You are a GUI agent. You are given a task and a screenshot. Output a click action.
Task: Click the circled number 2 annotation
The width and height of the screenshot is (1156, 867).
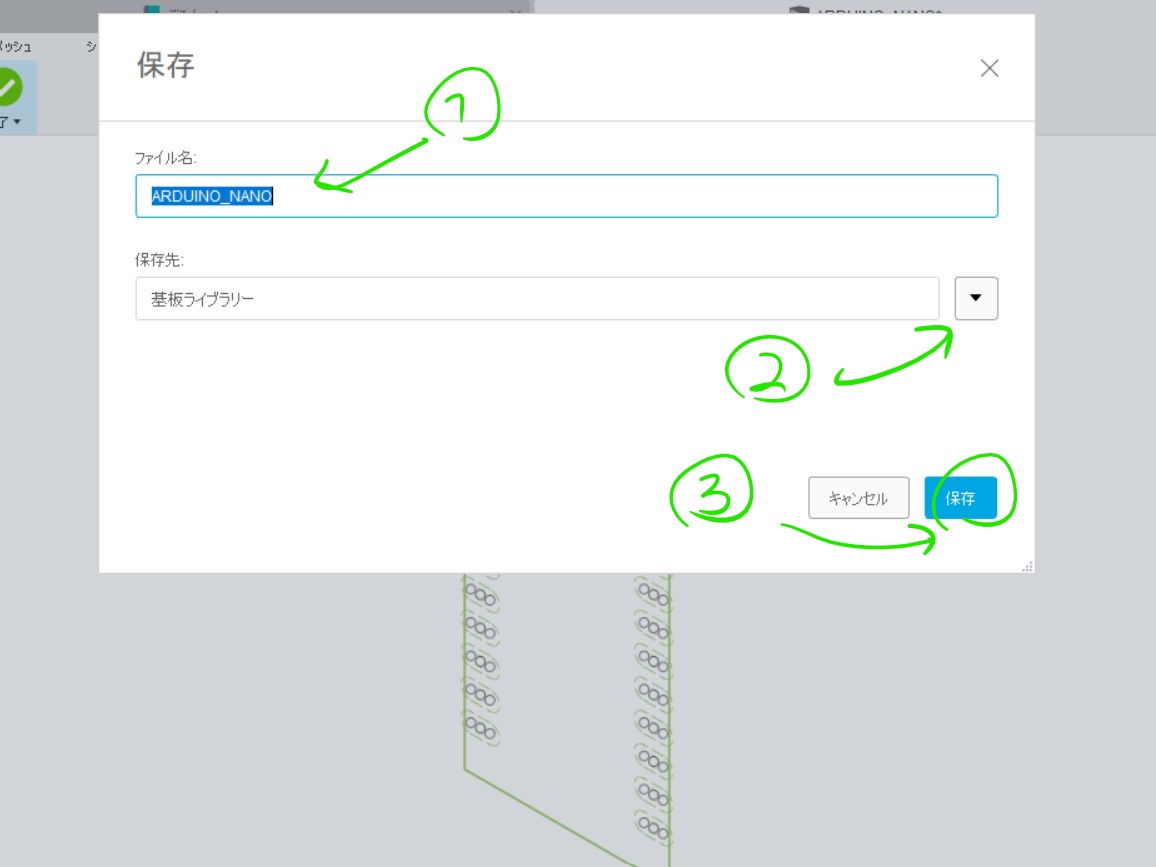click(x=769, y=371)
